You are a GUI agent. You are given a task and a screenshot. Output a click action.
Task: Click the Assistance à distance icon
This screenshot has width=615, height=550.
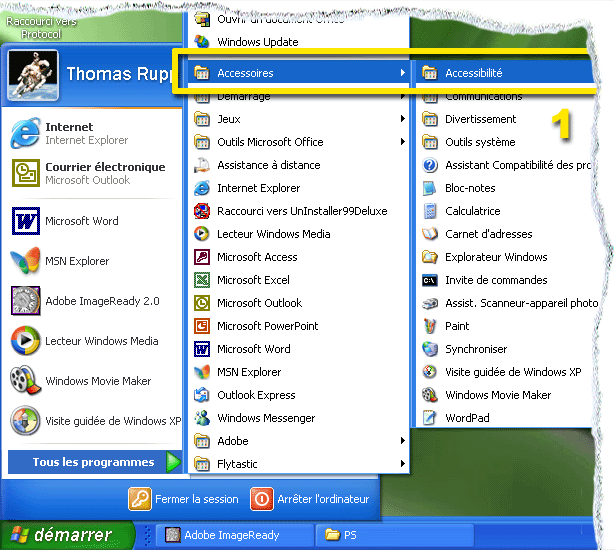tap(202, 165)
